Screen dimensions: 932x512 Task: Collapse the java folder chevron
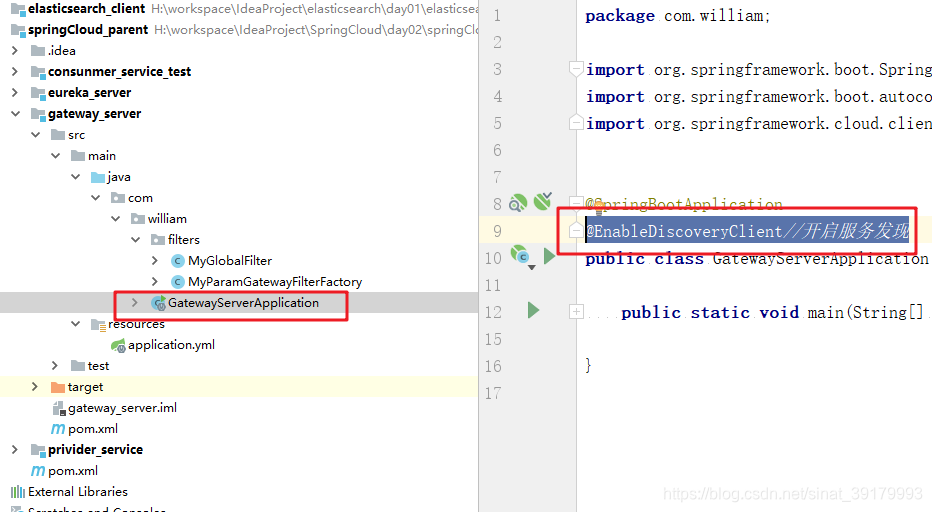[75, 177]
